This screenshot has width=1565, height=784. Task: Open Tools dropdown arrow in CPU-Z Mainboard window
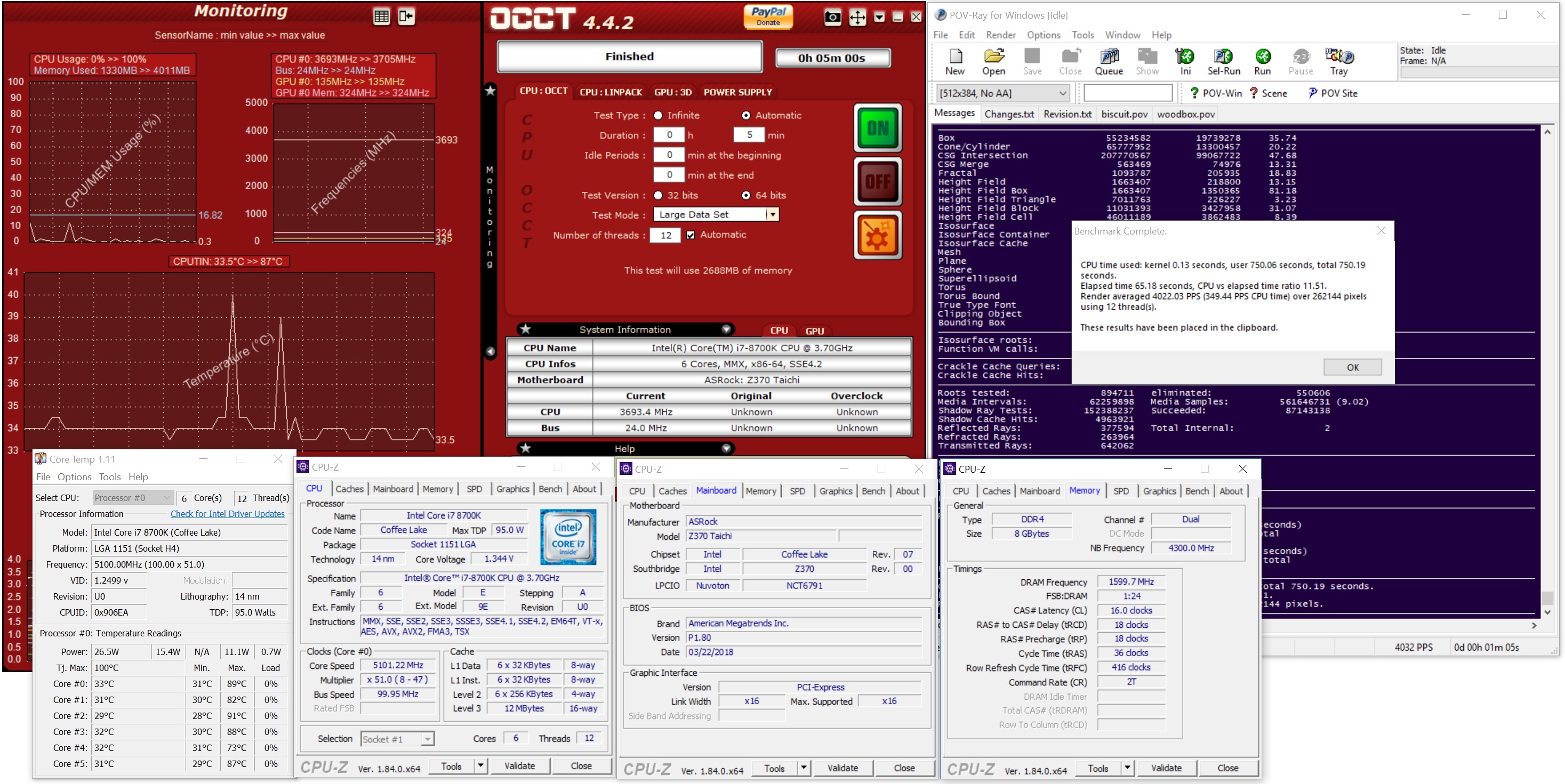pyautogui.click(x=804, y=767)
